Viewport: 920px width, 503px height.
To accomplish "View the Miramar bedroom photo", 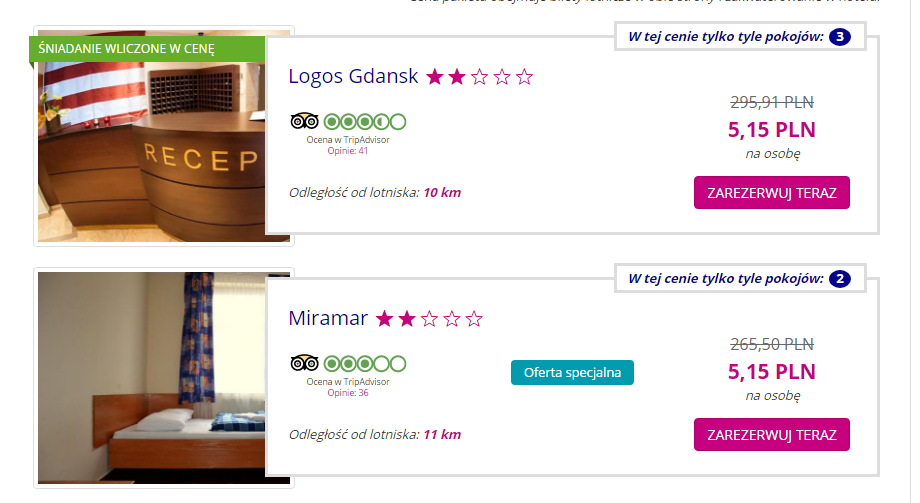I will pos(164,378).
